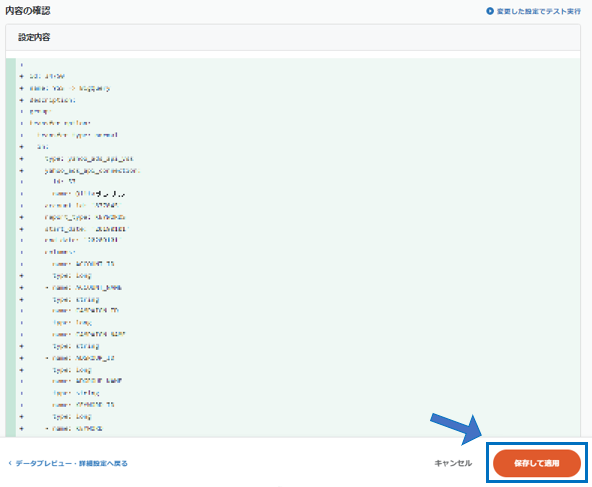
Task: Click plus marker beside description line
Action: pos(22,100)
